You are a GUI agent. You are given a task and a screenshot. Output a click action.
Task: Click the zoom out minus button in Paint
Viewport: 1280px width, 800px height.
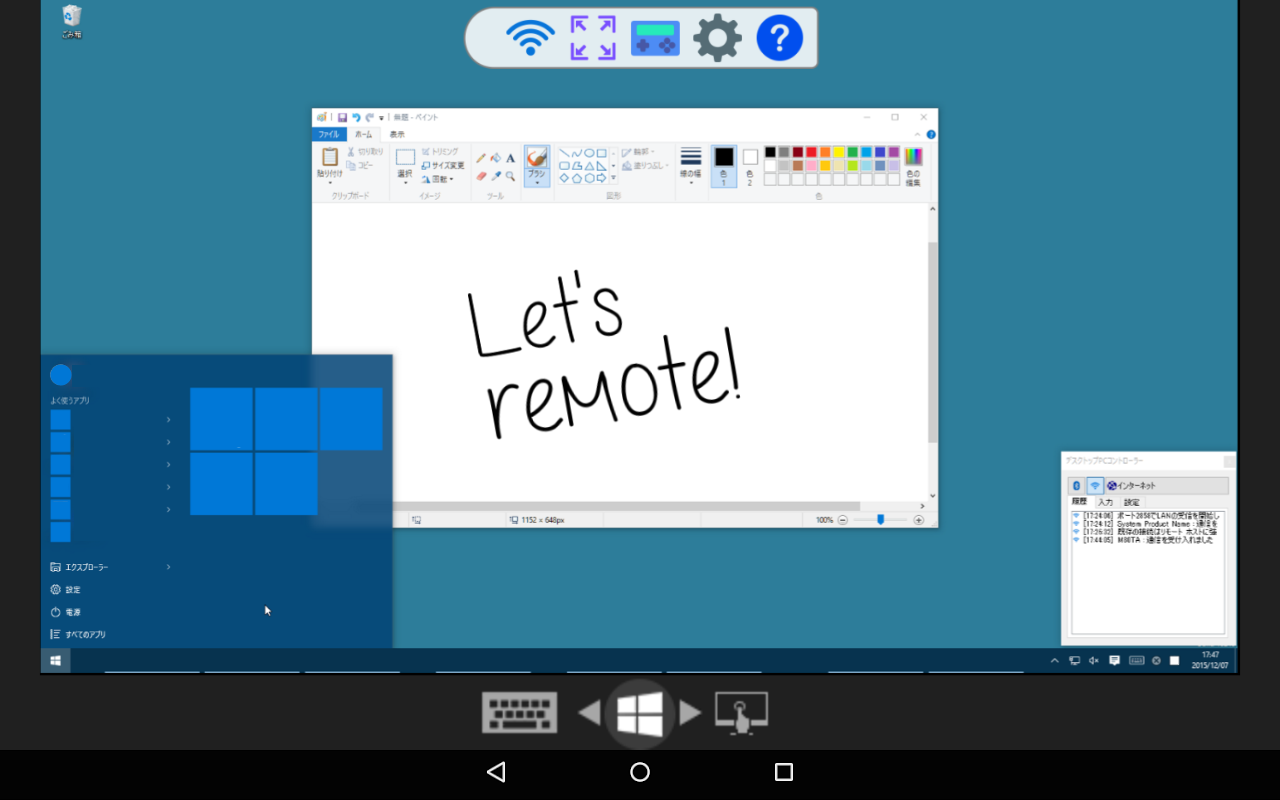click(x=842, y=520)
